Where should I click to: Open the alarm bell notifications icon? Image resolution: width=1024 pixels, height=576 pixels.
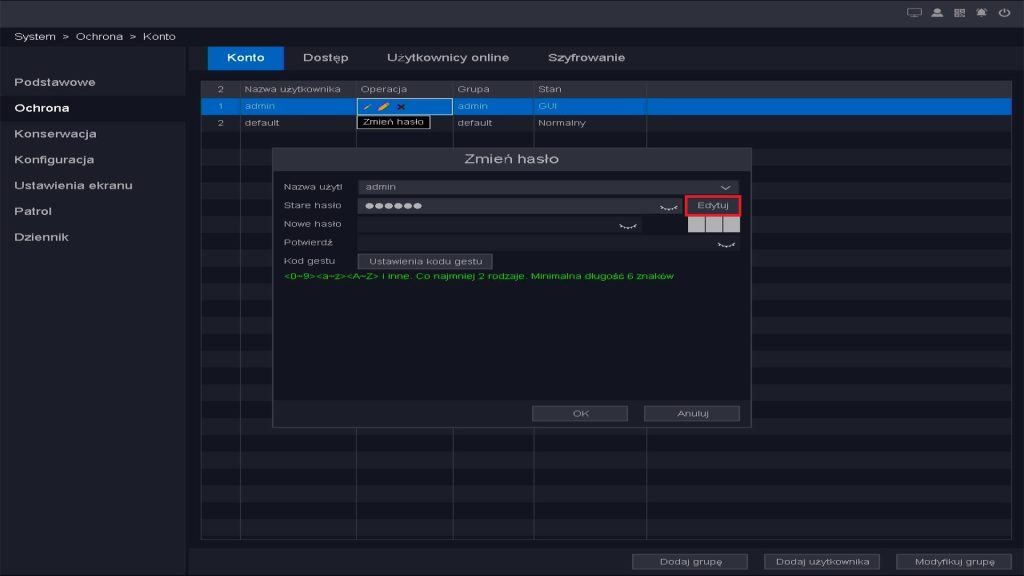[981, 13]
